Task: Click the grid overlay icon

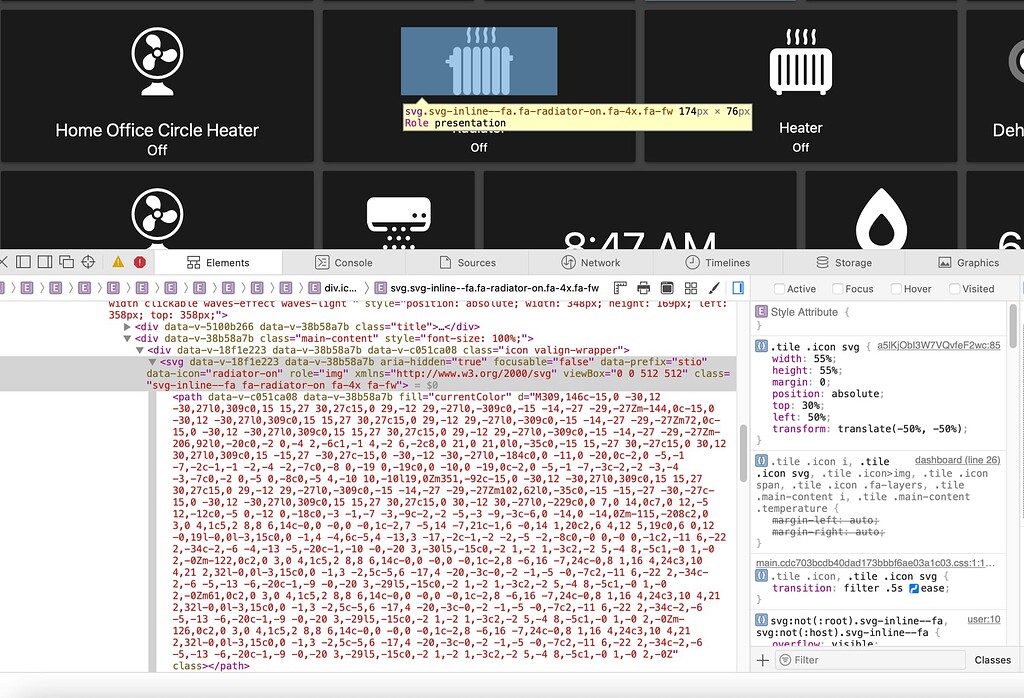Action: tap(690, 288)
